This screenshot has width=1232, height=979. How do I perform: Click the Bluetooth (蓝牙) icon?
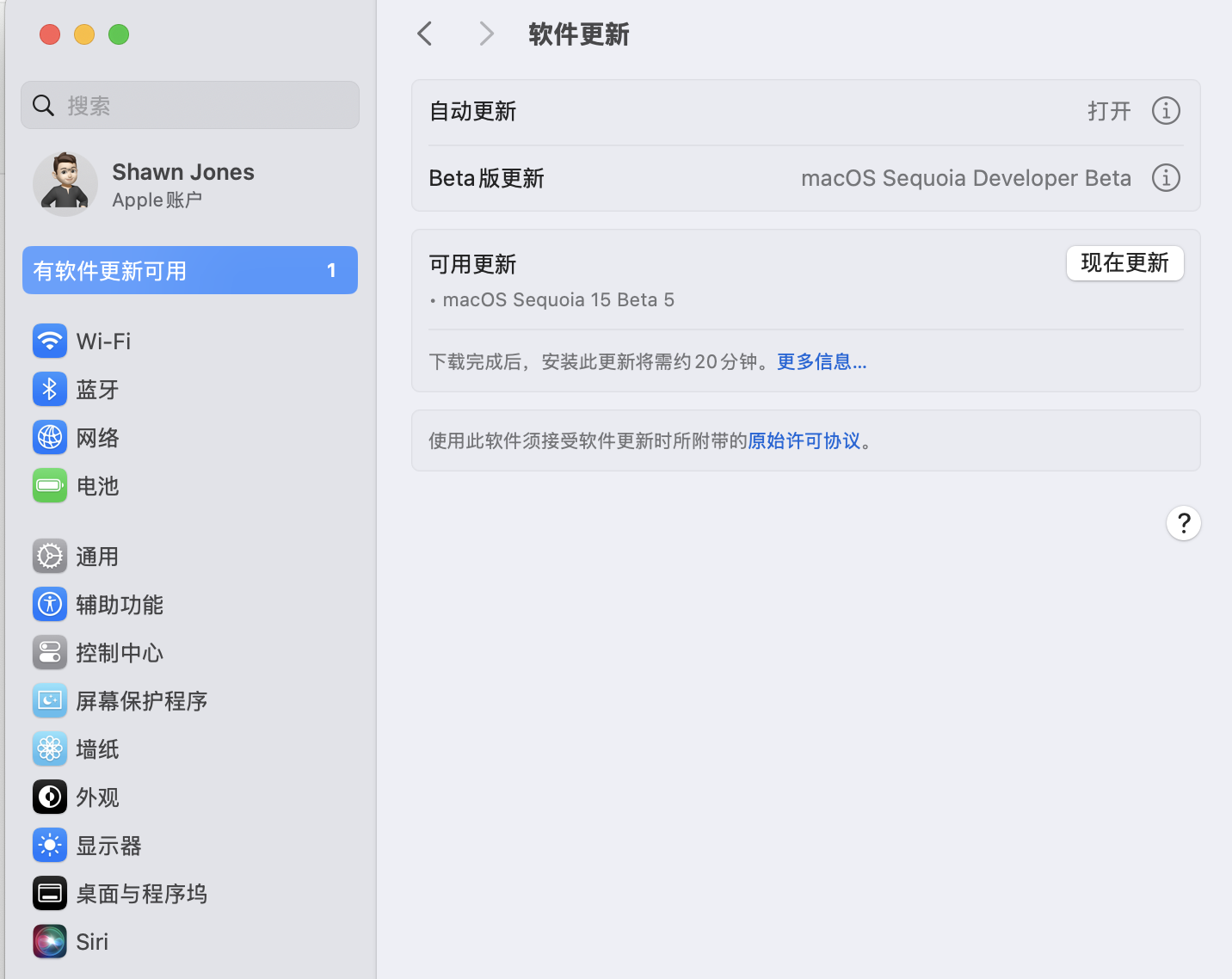pyautogui.click(x=50, y=390)
